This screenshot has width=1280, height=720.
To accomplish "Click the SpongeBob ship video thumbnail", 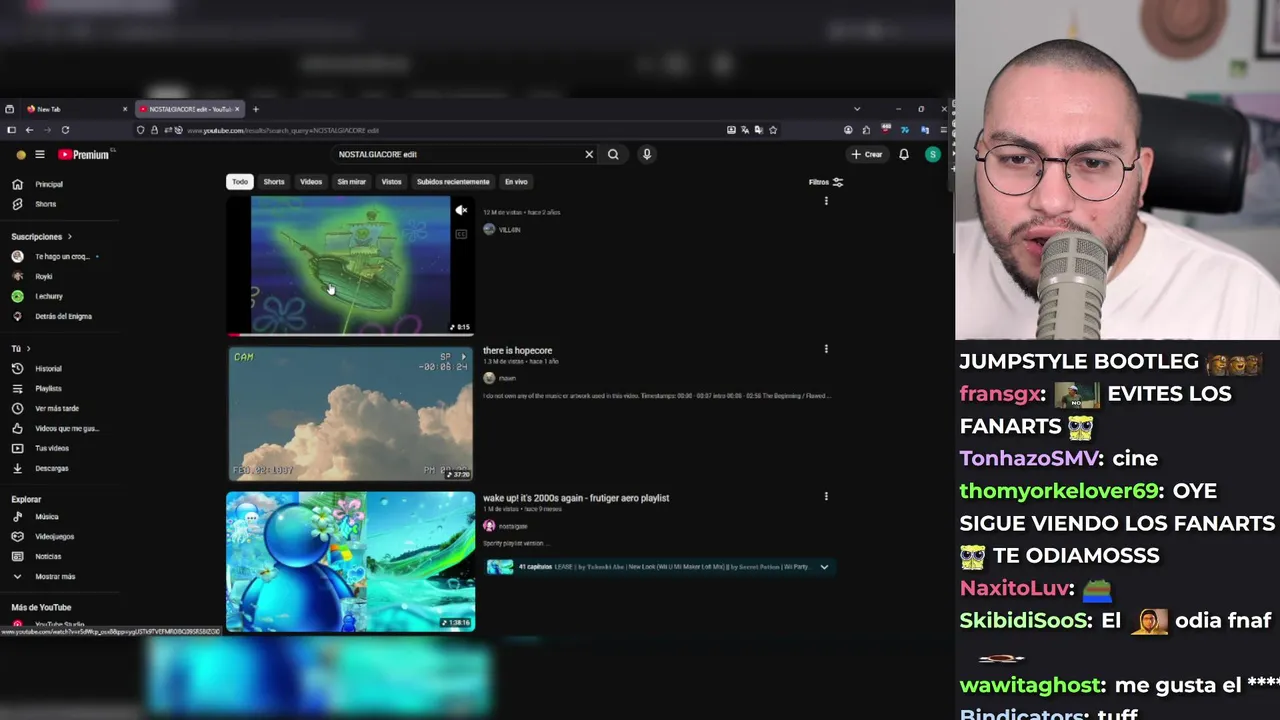I will 350,265.
